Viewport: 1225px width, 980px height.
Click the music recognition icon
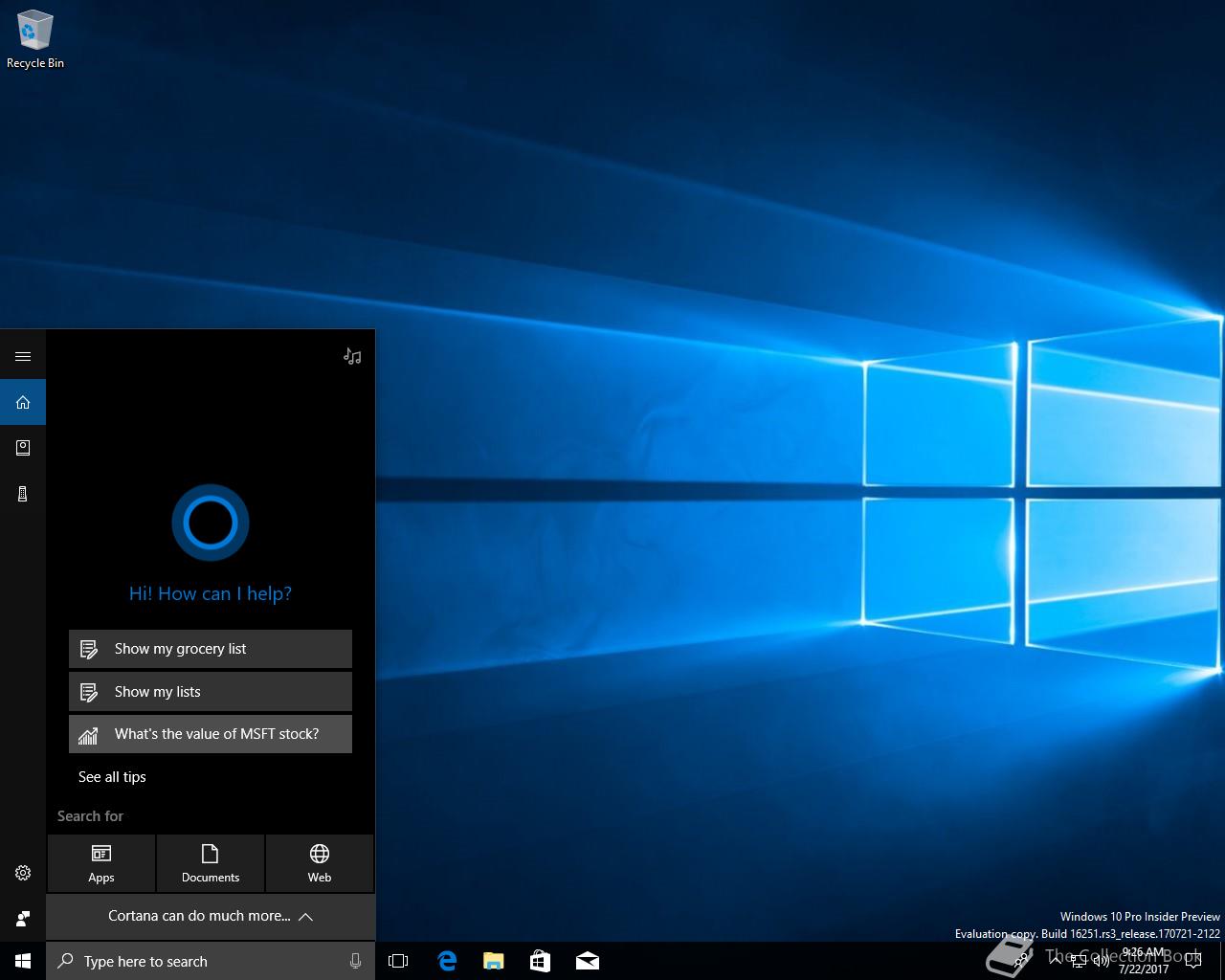[352, 356]
